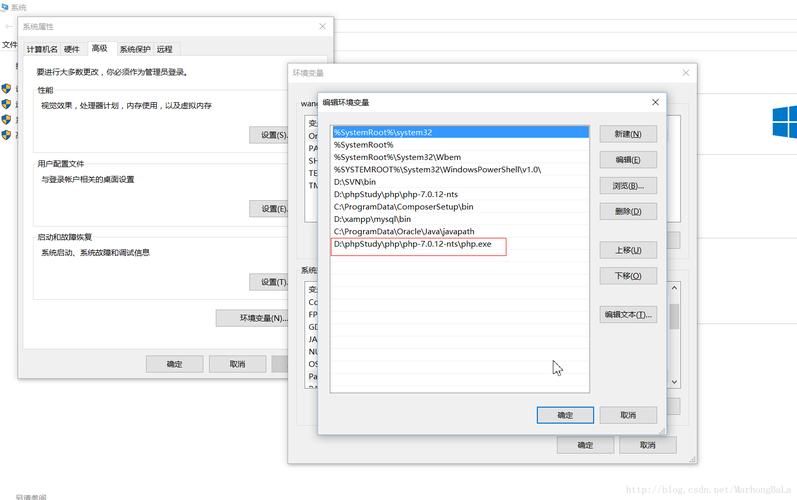Click Environment Variables 环境变量(N) button

pyautogui.click(x=252, y=318)
